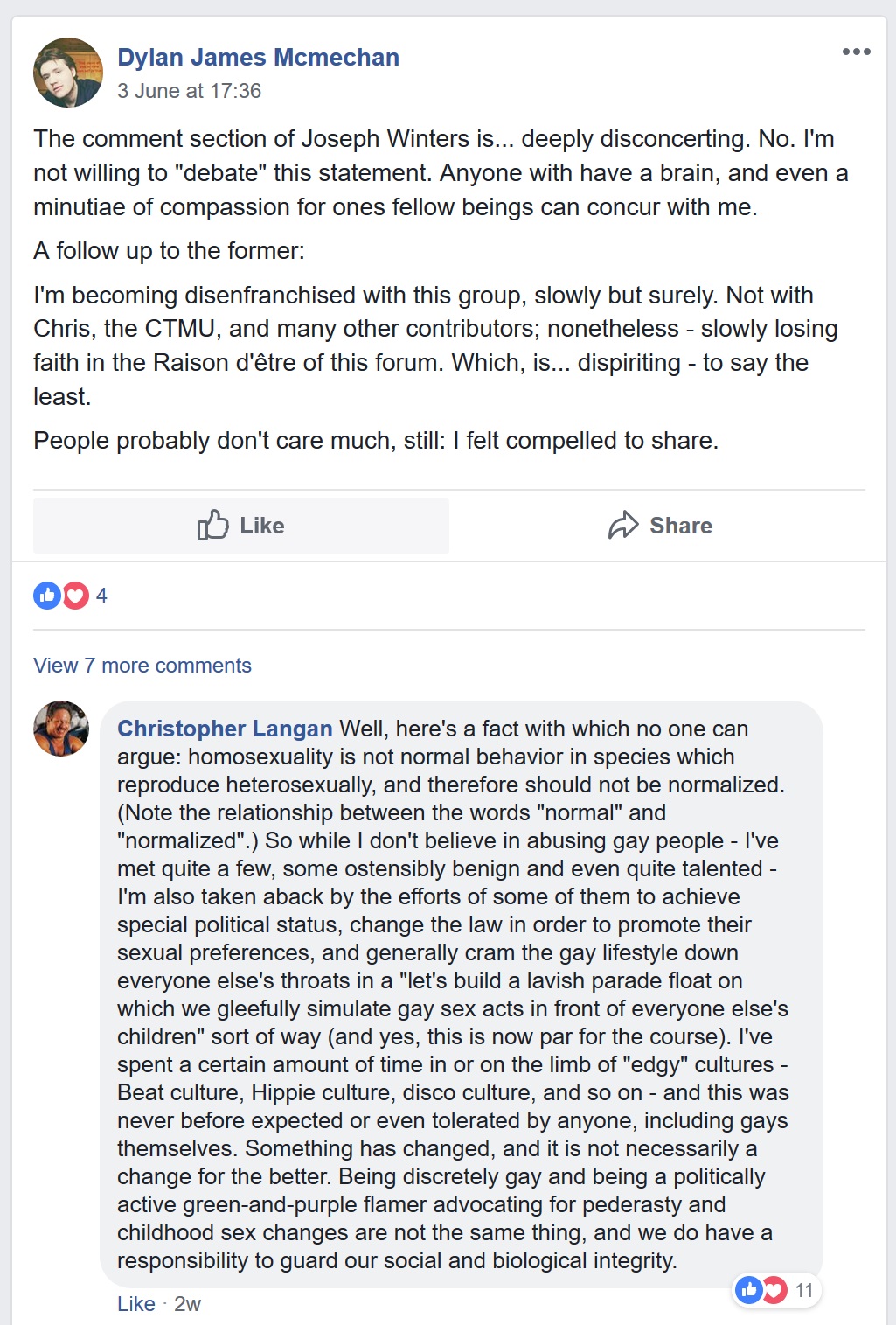Open Dylan James Mcmechan's profile picture
896x1325 pixels.
coord(68,73)
